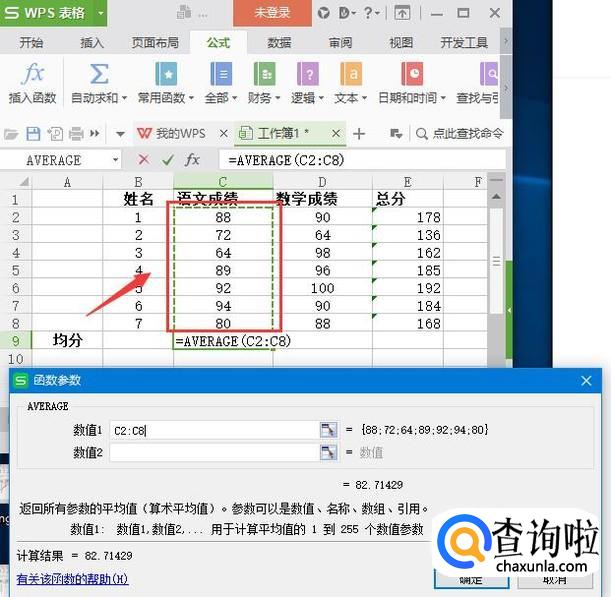Click the tab list icon beside new tab
611x597 pixels.
click(x=396, y=134)
